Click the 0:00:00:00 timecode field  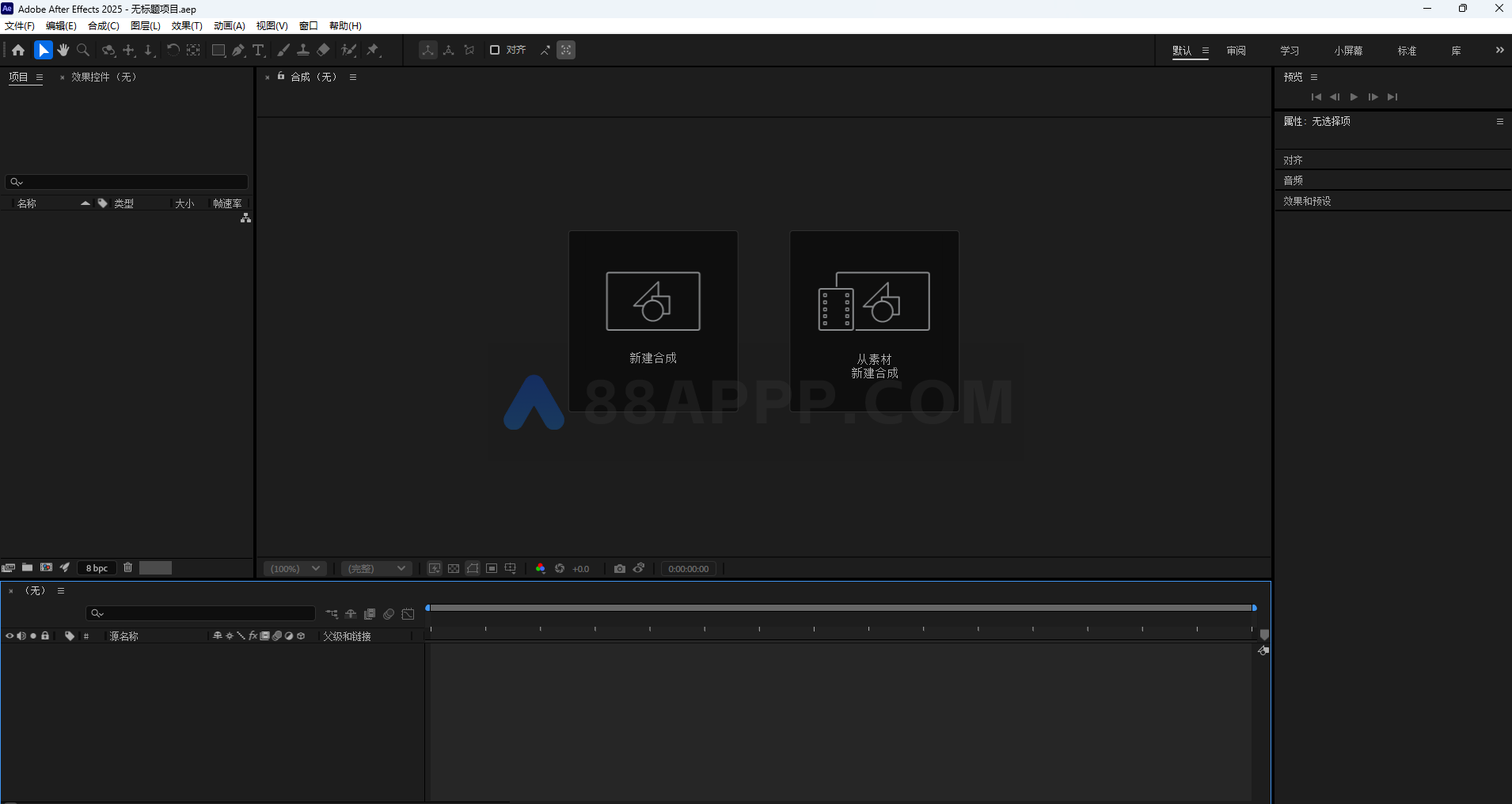pos(689,569)
